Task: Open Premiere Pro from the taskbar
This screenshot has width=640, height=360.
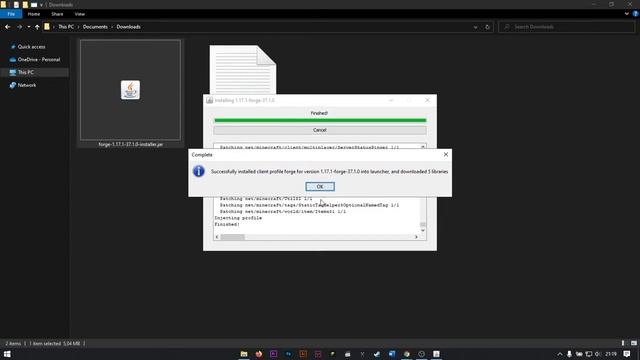Action: click(x=273, y=354)
